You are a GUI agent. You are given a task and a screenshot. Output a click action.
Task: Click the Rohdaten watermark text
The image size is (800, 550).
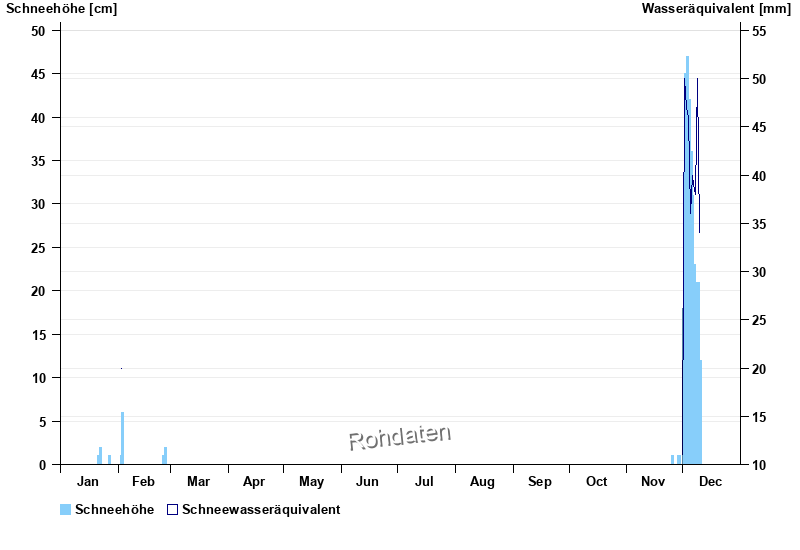pos(400,437)
